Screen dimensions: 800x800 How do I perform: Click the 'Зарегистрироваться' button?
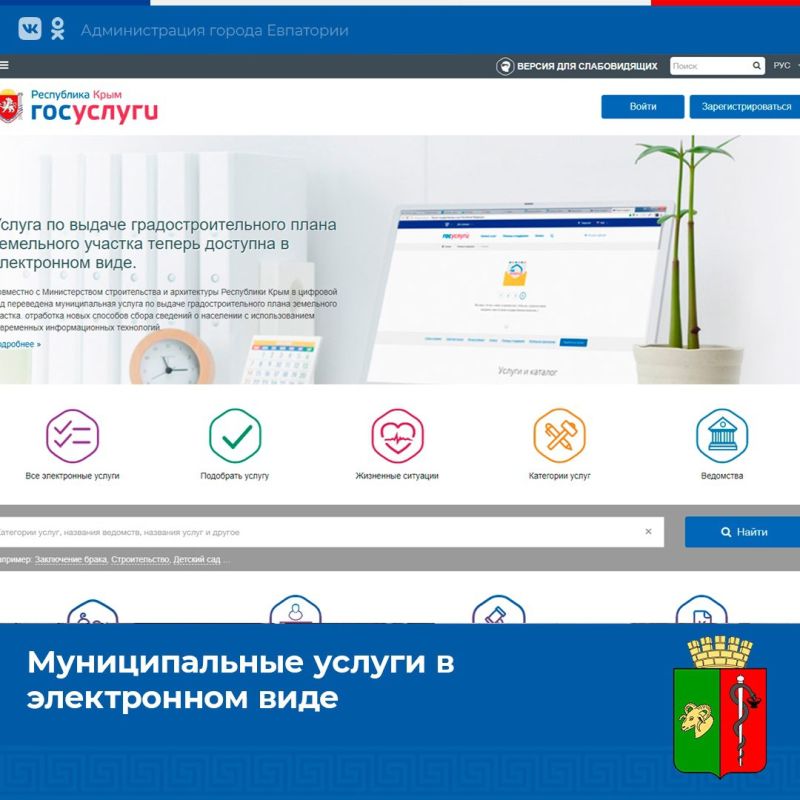coord(745,107)
